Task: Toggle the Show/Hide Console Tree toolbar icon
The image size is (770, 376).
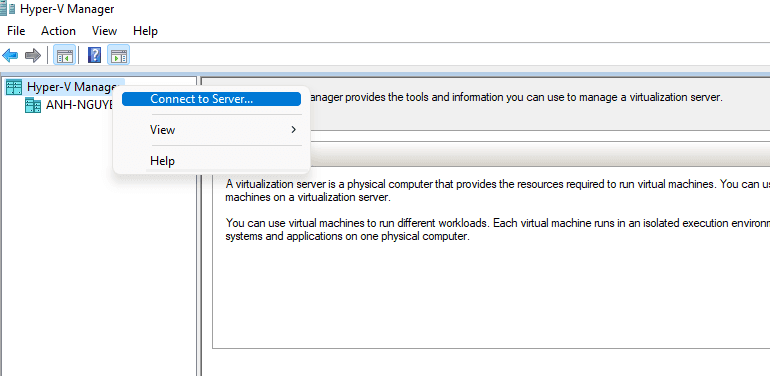Action: (x=64, y=55)
